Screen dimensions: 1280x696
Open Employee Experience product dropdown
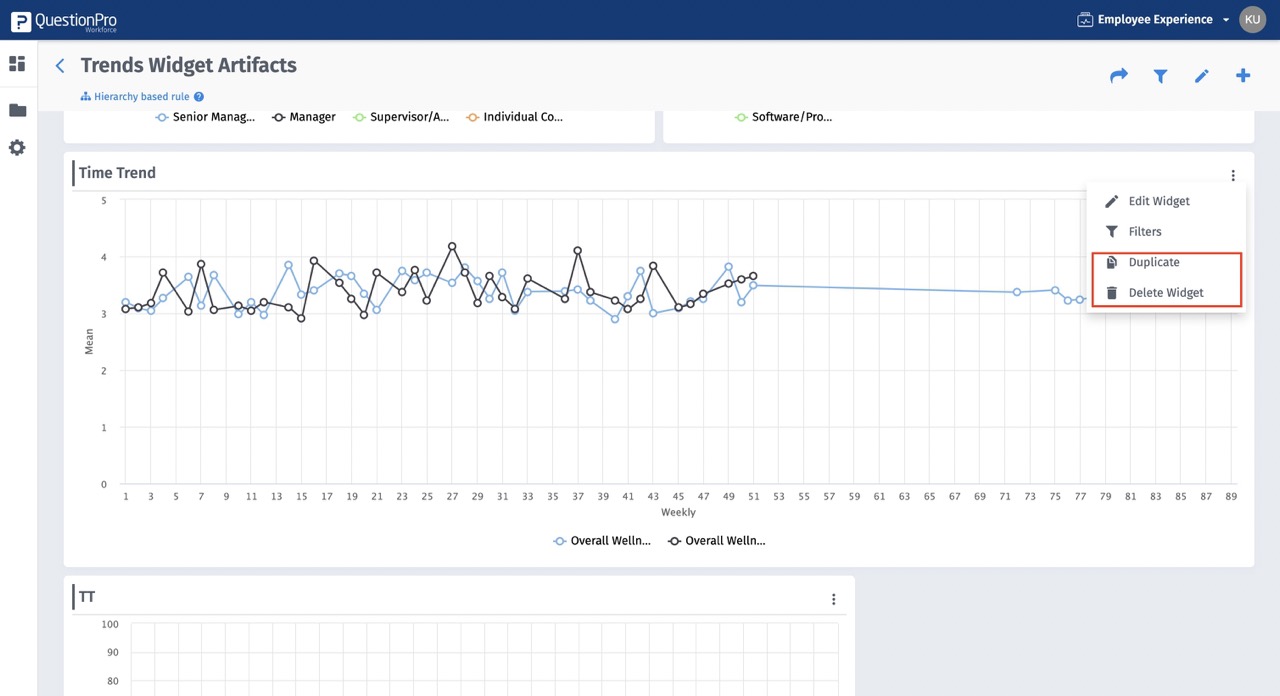click(x=1154, y=20)
